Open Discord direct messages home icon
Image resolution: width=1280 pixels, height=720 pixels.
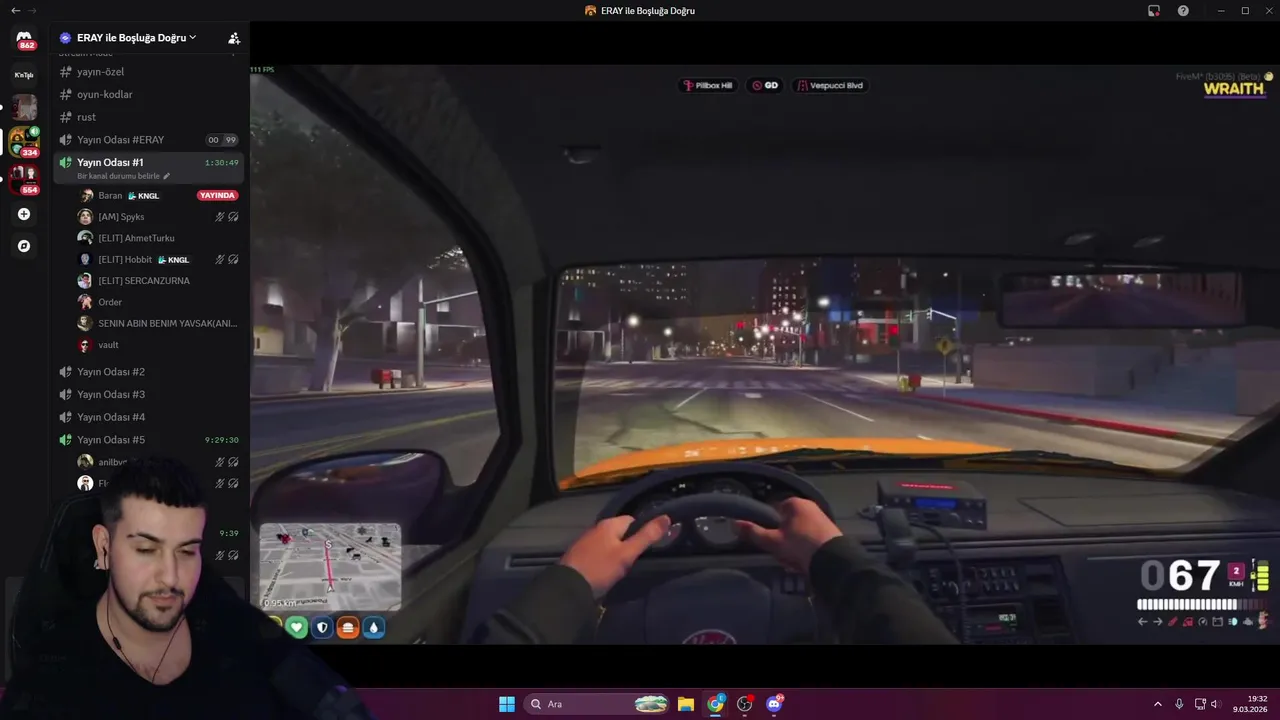[x=24, y=40]
